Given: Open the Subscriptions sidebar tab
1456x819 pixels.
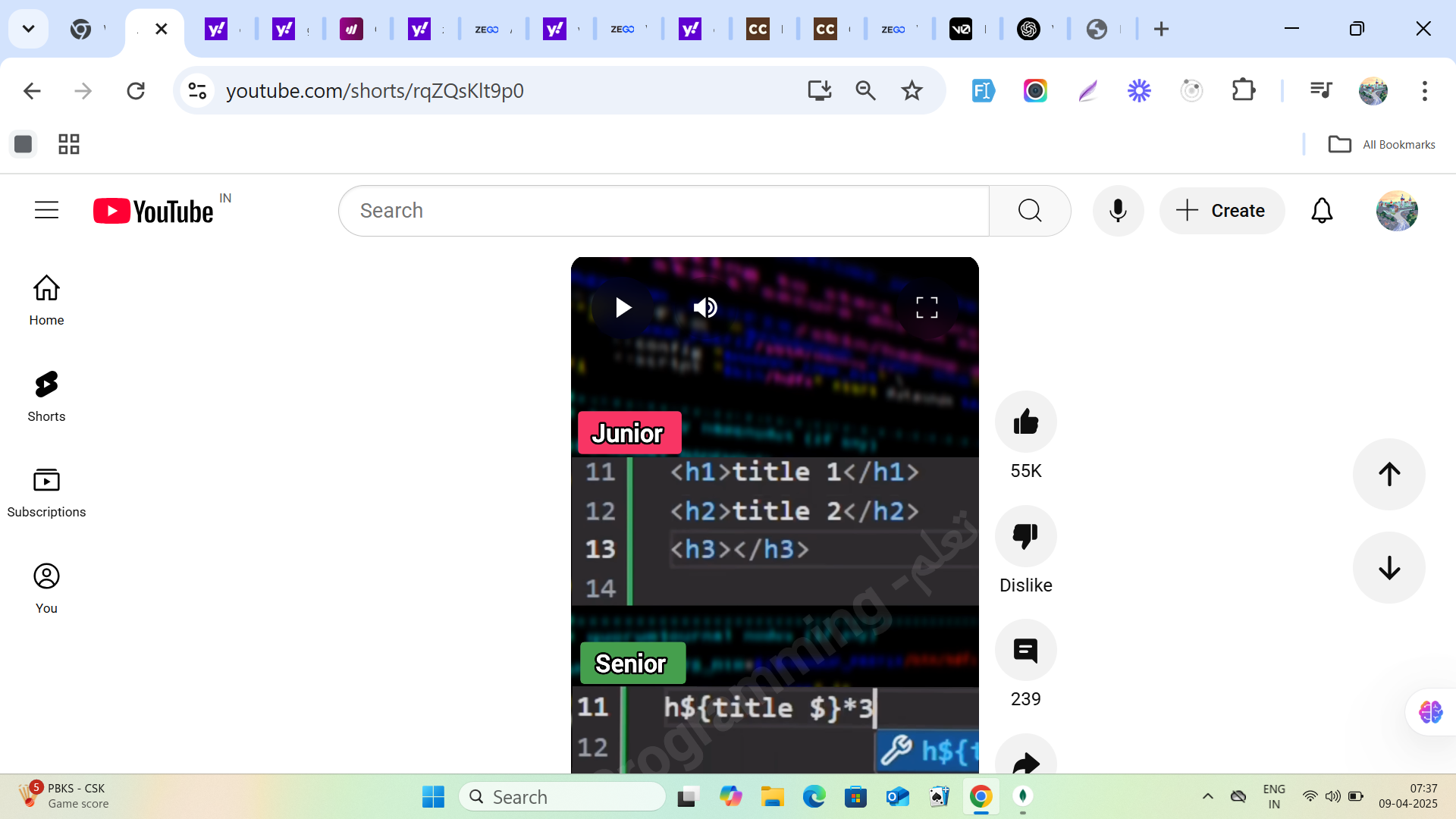Looking at the screenshot, I should tap(46, 492).
